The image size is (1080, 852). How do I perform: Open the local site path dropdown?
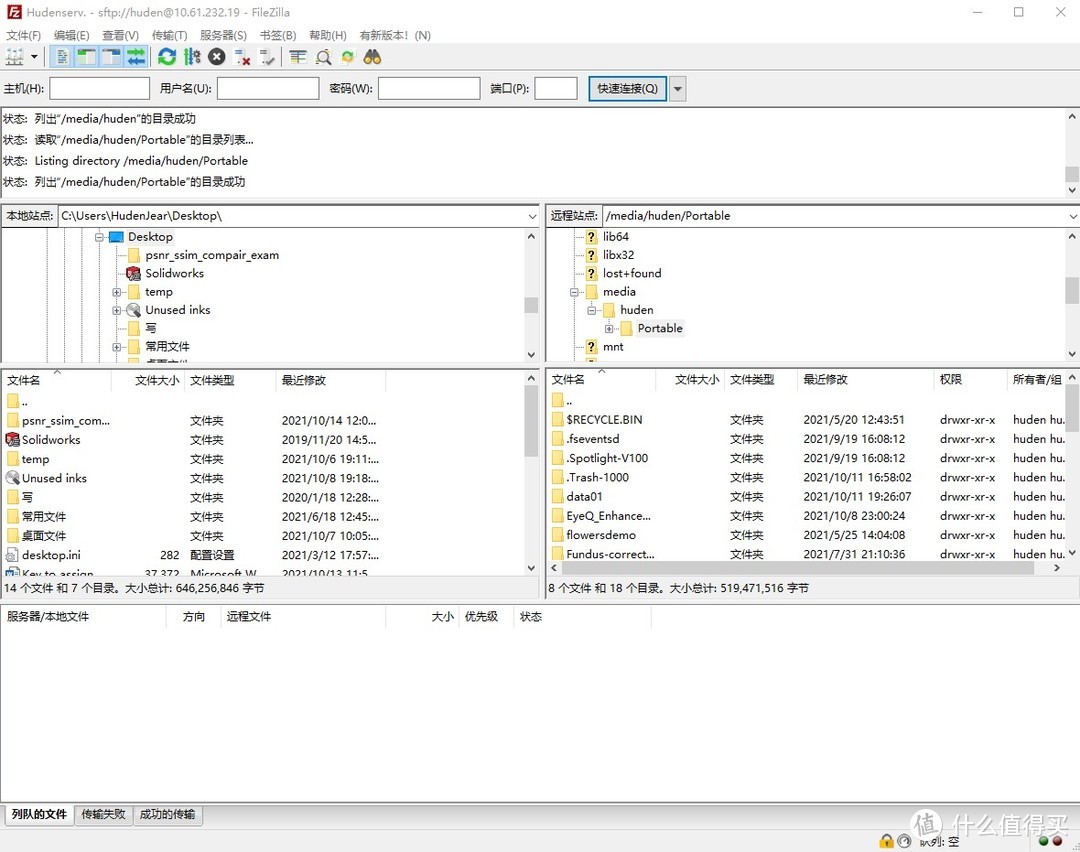(x=531, y=216)
